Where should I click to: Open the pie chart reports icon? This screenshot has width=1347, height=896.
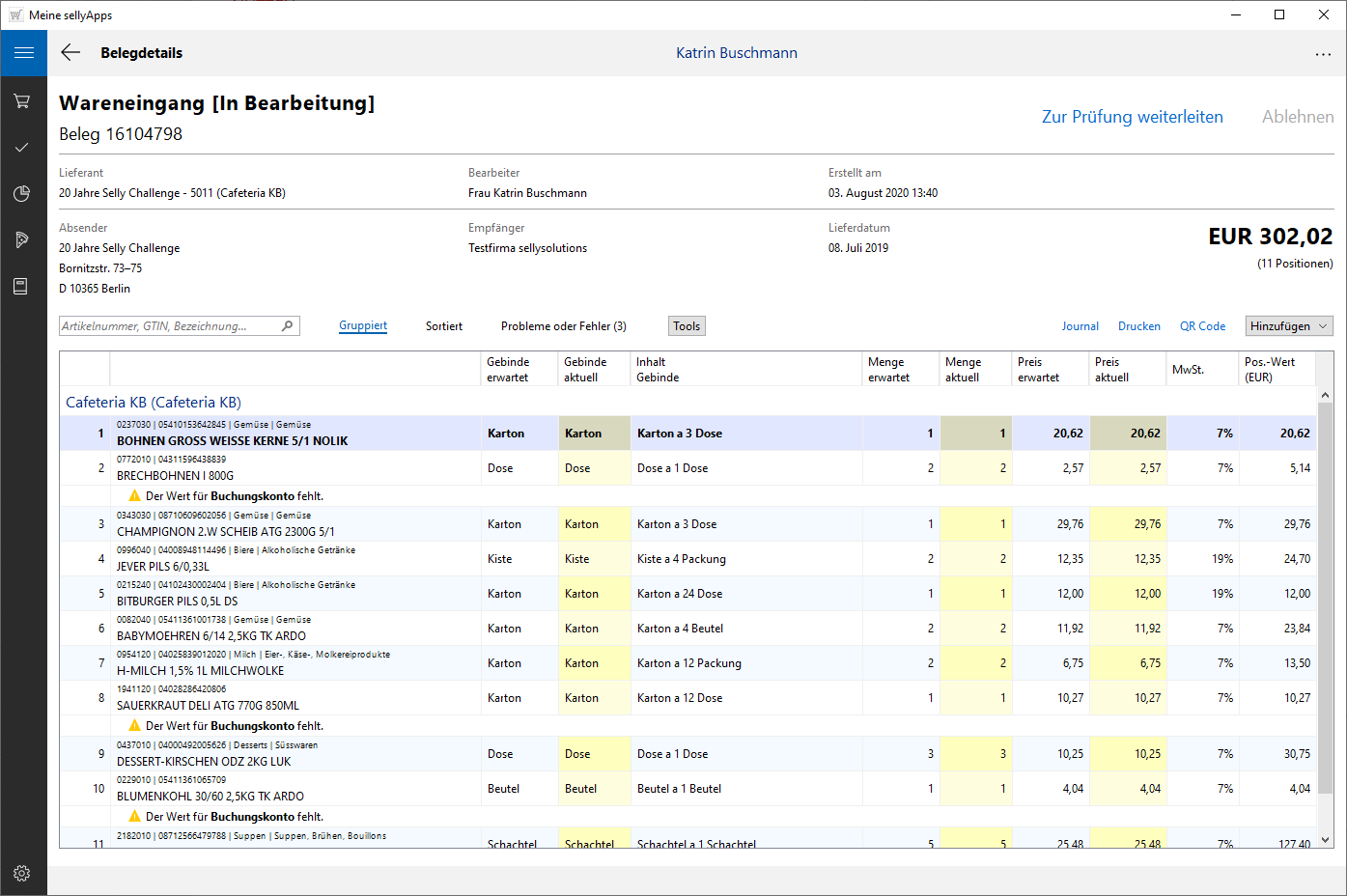pos(22,194)
